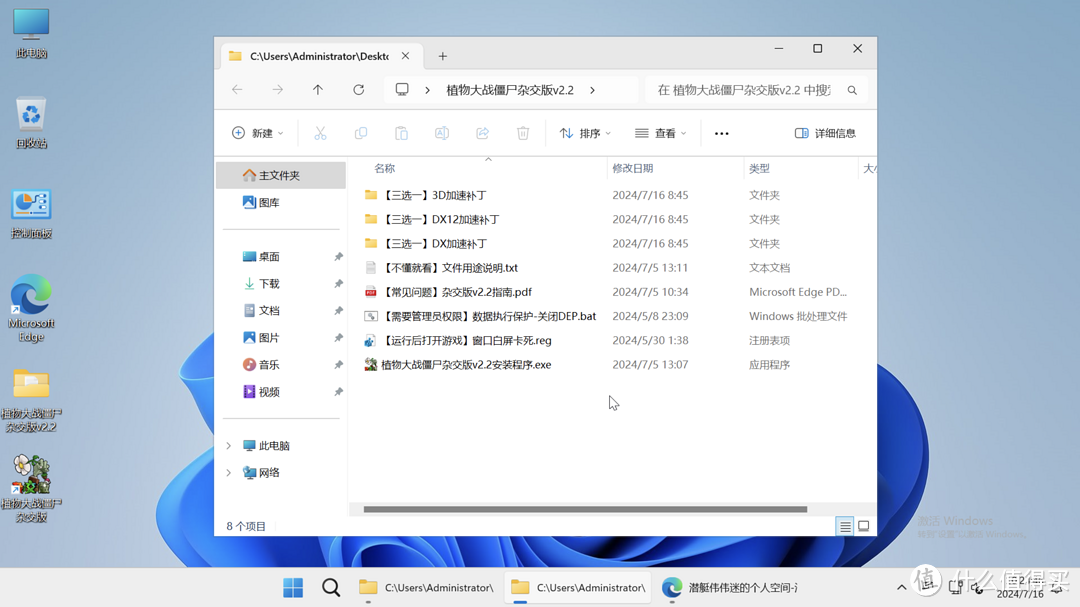Open the 排序 sort options dropdown

pyautogui.click(x=584, y=132)
